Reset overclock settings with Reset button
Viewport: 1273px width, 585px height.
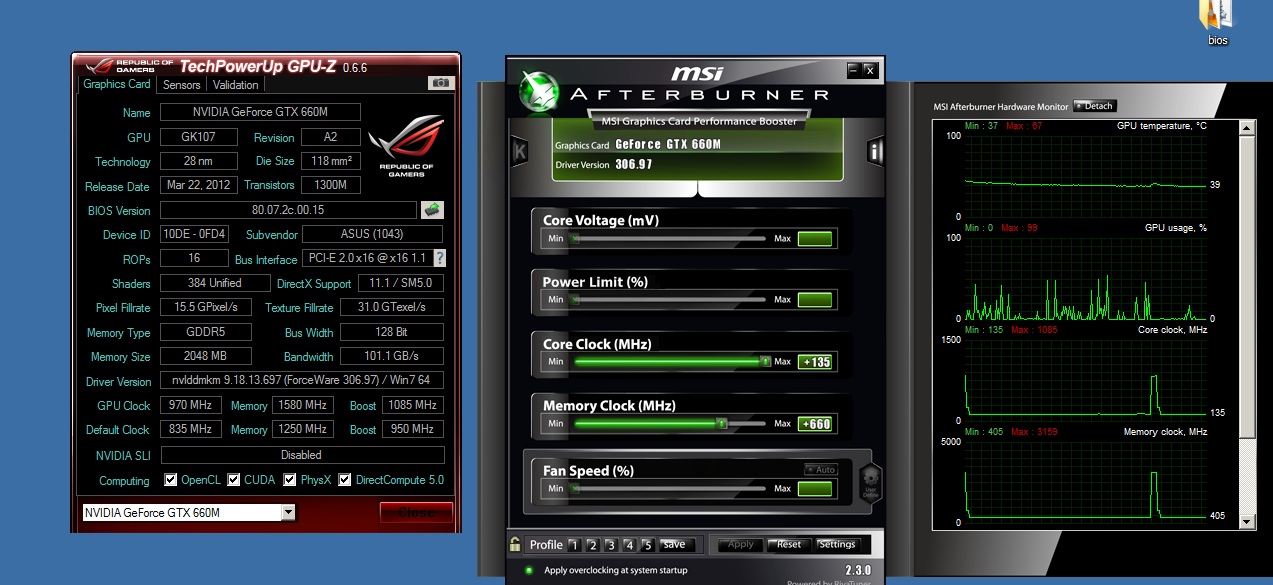(789, 545)
